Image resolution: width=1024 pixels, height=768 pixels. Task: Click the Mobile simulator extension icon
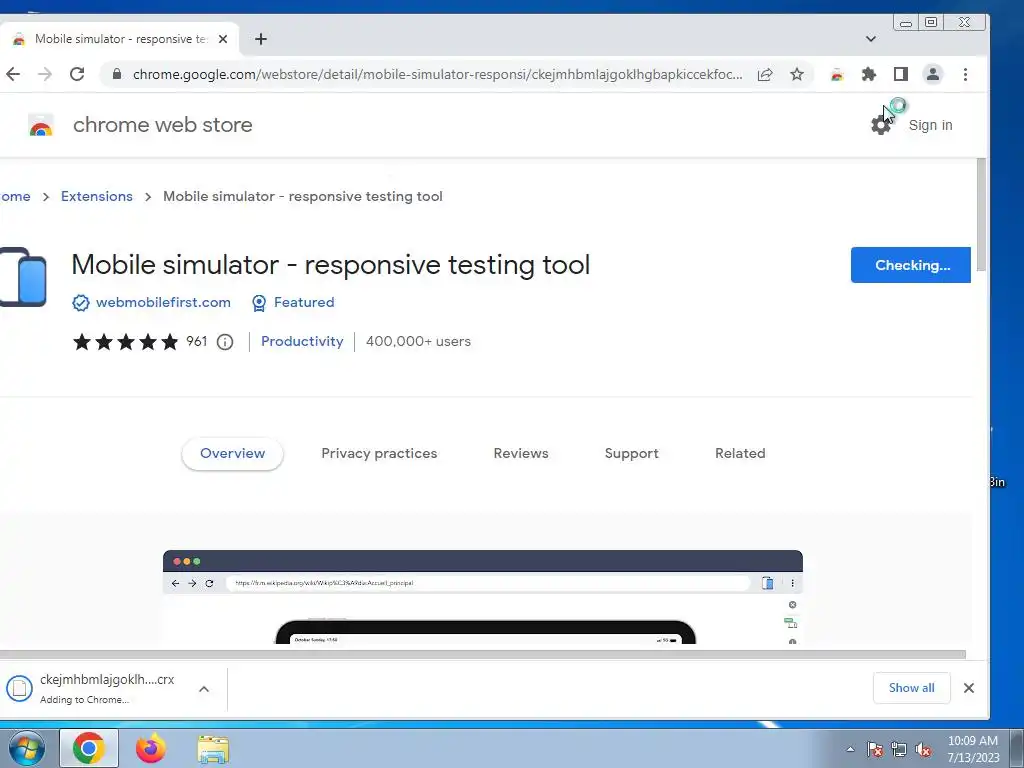coord(24,277)
